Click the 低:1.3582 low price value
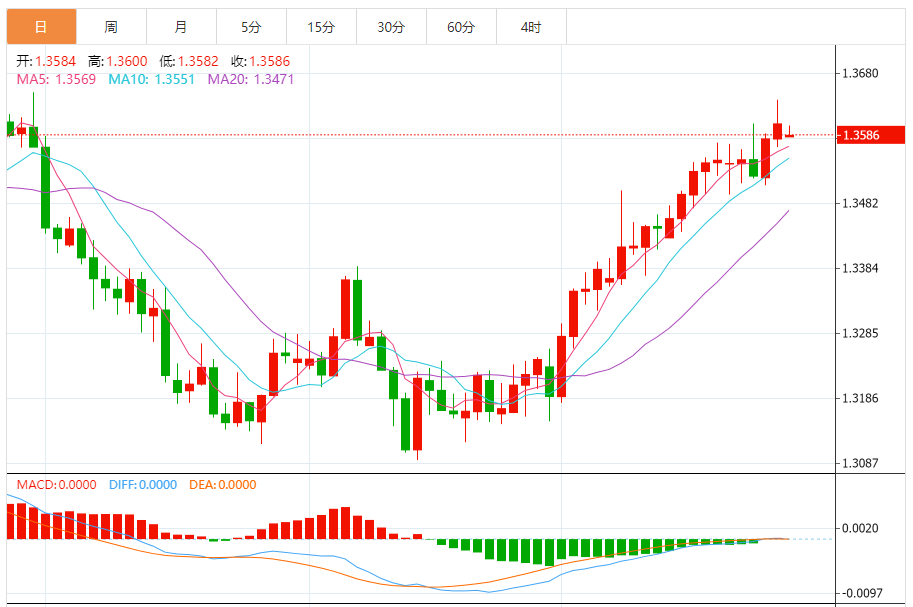Viewport: 913px width, 607px height. click(189, 61)
